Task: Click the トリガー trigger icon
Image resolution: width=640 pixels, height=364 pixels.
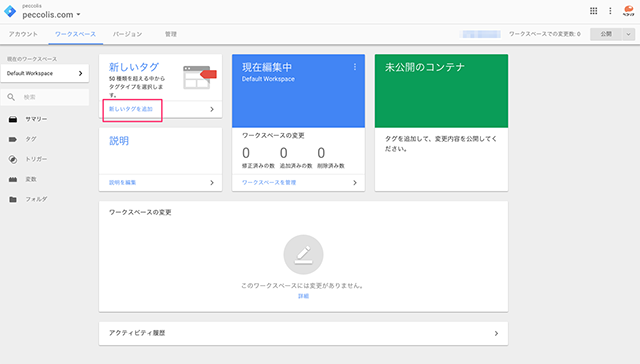Action: point(13,159)
